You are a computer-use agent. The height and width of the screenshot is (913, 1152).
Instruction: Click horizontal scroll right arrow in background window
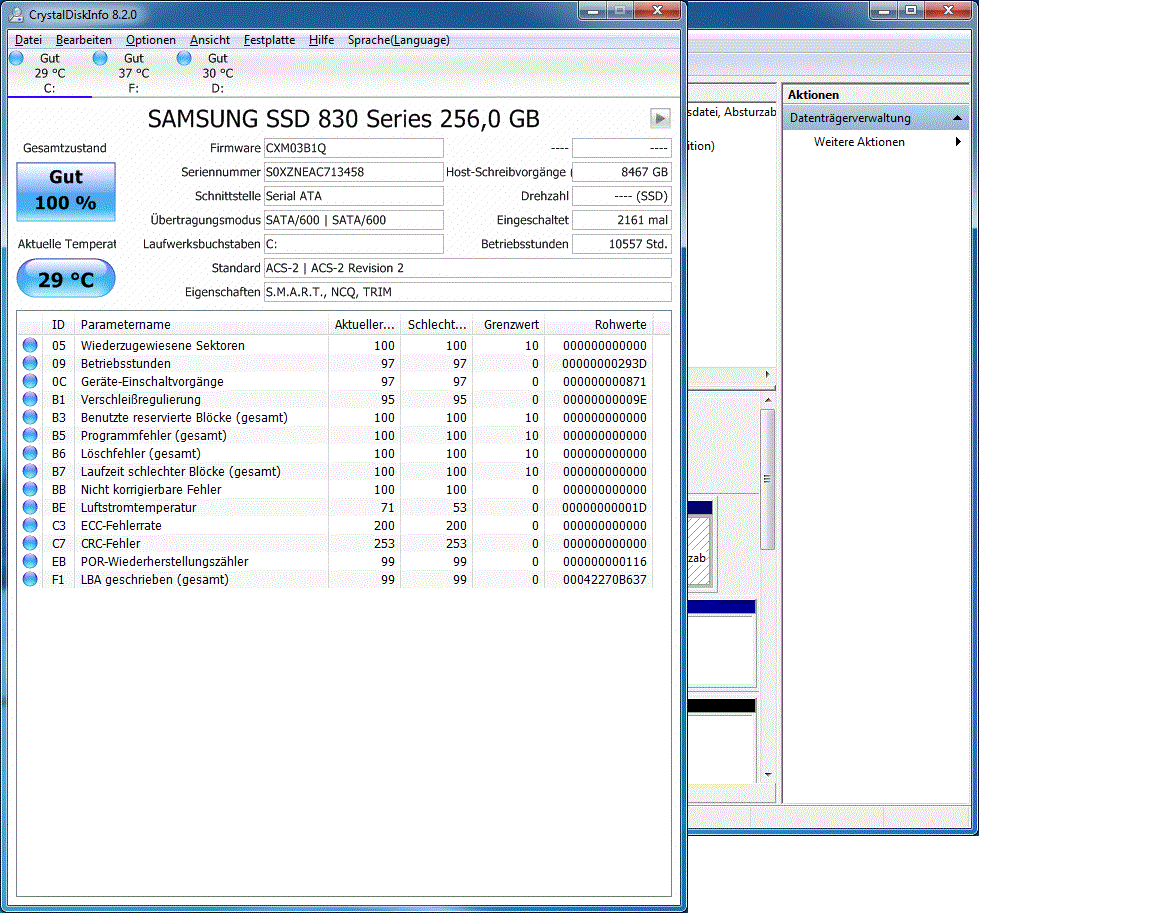pyautogui.click(x=768, y=375)
